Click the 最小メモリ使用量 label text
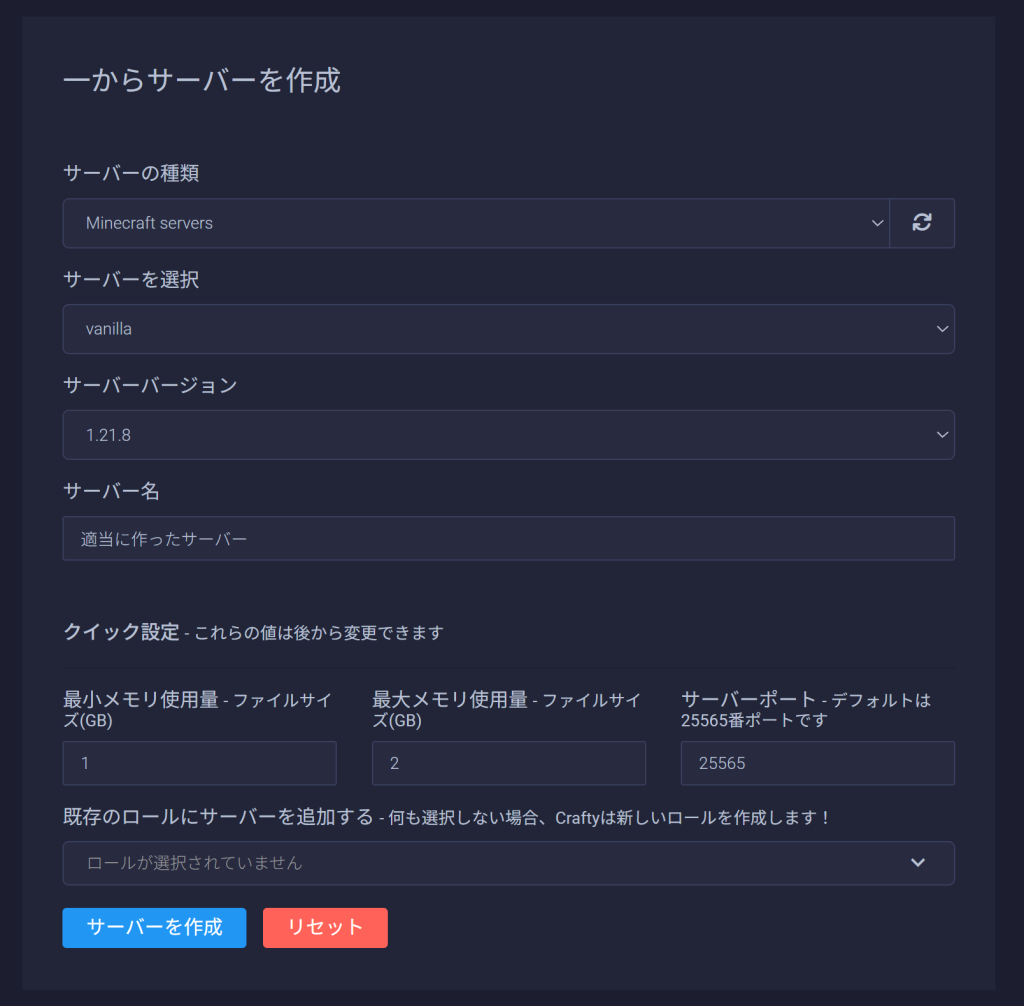 (x=141, y=700)
